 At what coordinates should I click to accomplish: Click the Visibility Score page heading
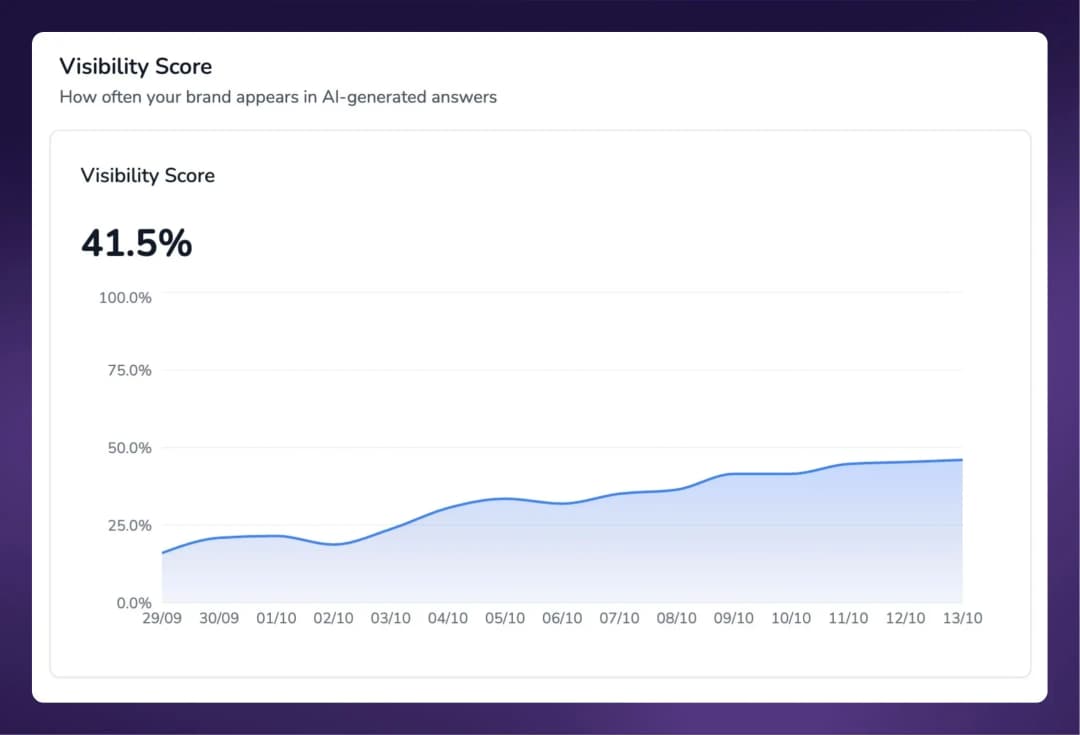(x=135, y=67)
